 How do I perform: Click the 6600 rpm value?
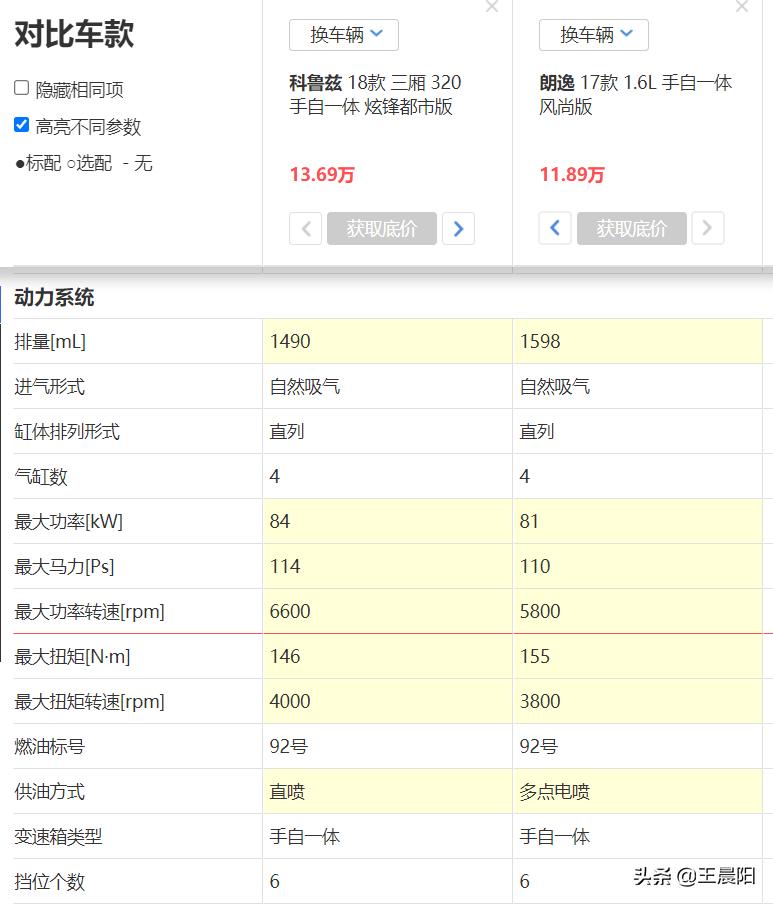click(x=290, y=611)
